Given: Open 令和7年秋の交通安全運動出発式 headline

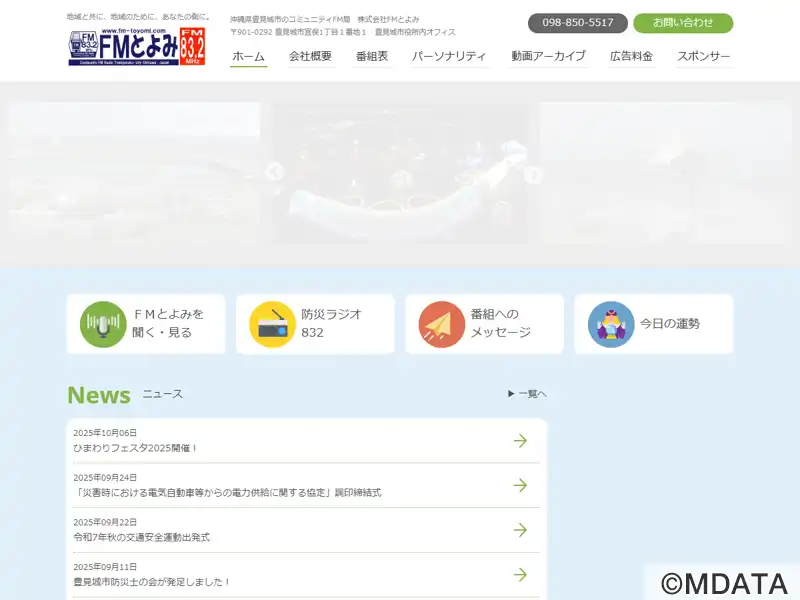Looking at the screenshot, I should pos(141,537).
